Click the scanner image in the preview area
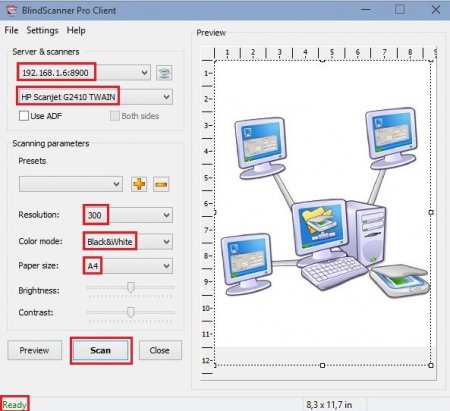Viewport: 450px width, 411px height. click(x=399, y=281)
